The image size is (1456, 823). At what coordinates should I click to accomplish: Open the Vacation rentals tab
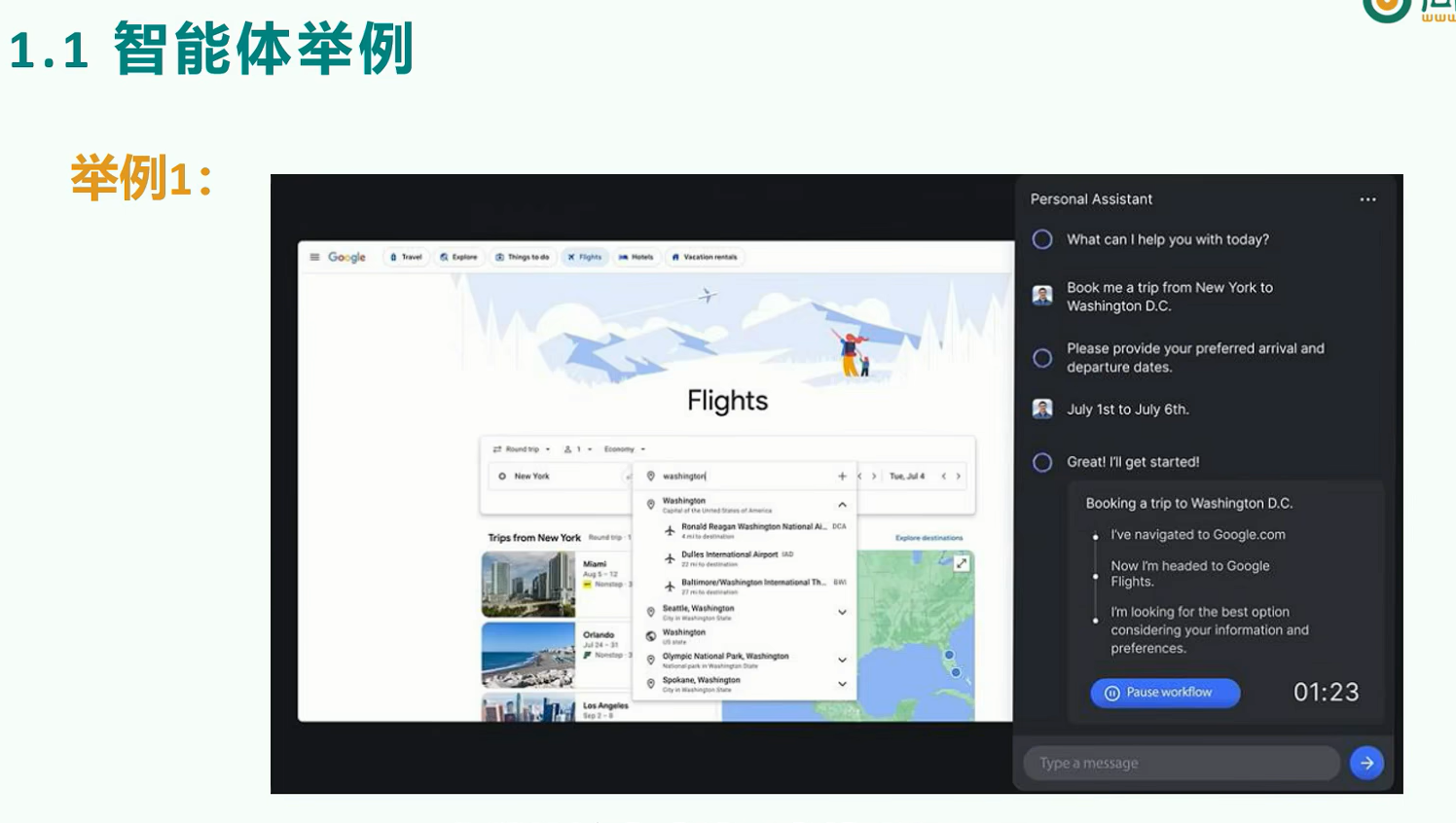(705, 257)
